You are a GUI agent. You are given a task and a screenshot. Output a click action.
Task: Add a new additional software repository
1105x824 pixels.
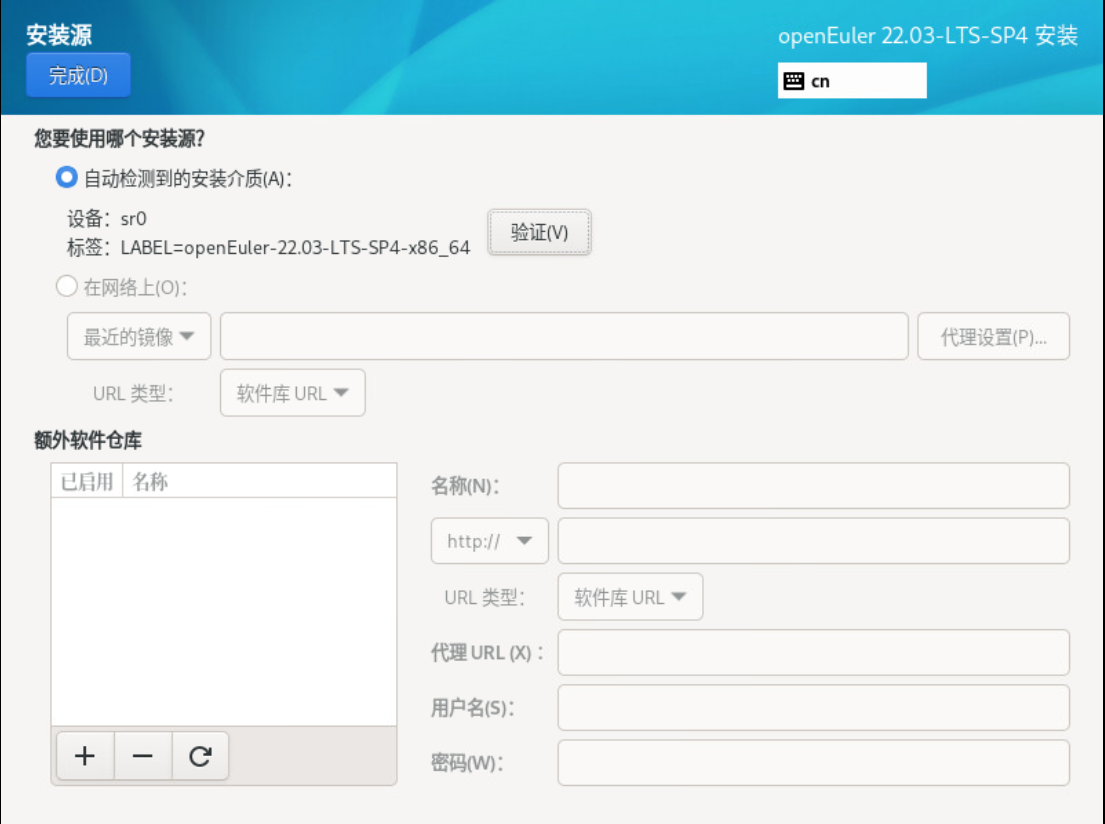(85, 756)
